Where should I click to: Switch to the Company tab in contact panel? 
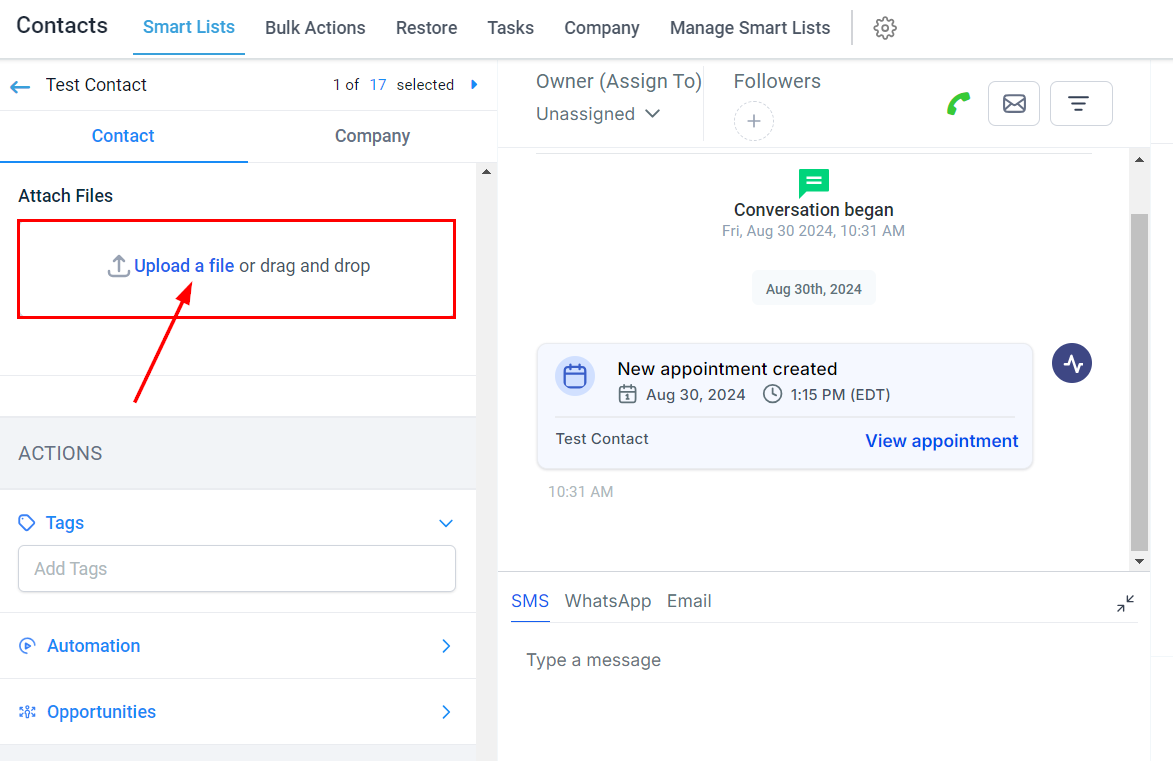tap(372, 136)
